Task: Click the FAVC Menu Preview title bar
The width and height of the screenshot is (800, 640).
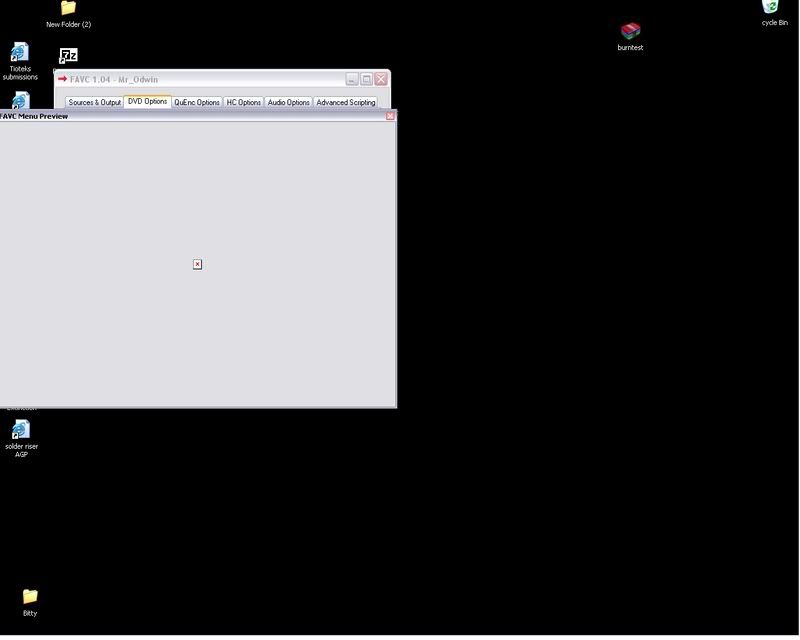Action: pos(200,116)
